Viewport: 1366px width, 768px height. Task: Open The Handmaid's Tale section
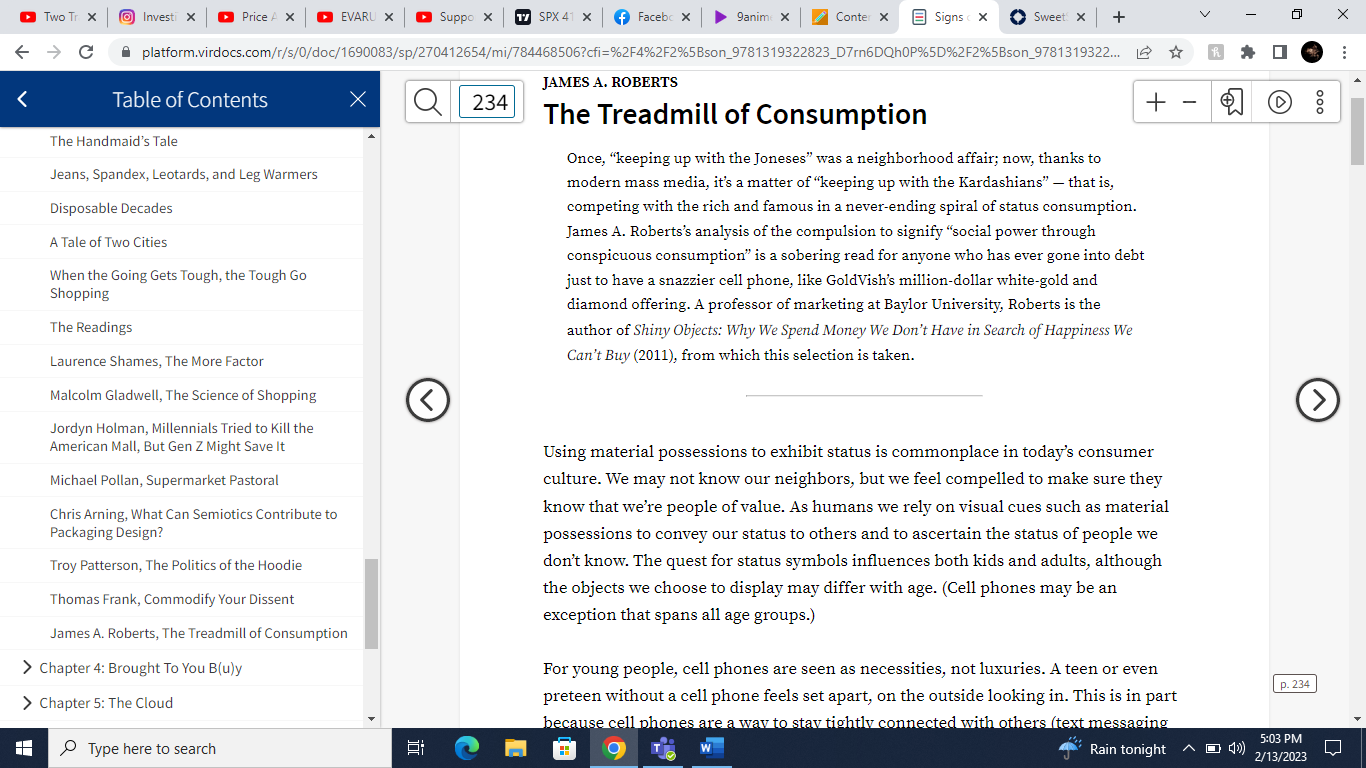point(114,141)
